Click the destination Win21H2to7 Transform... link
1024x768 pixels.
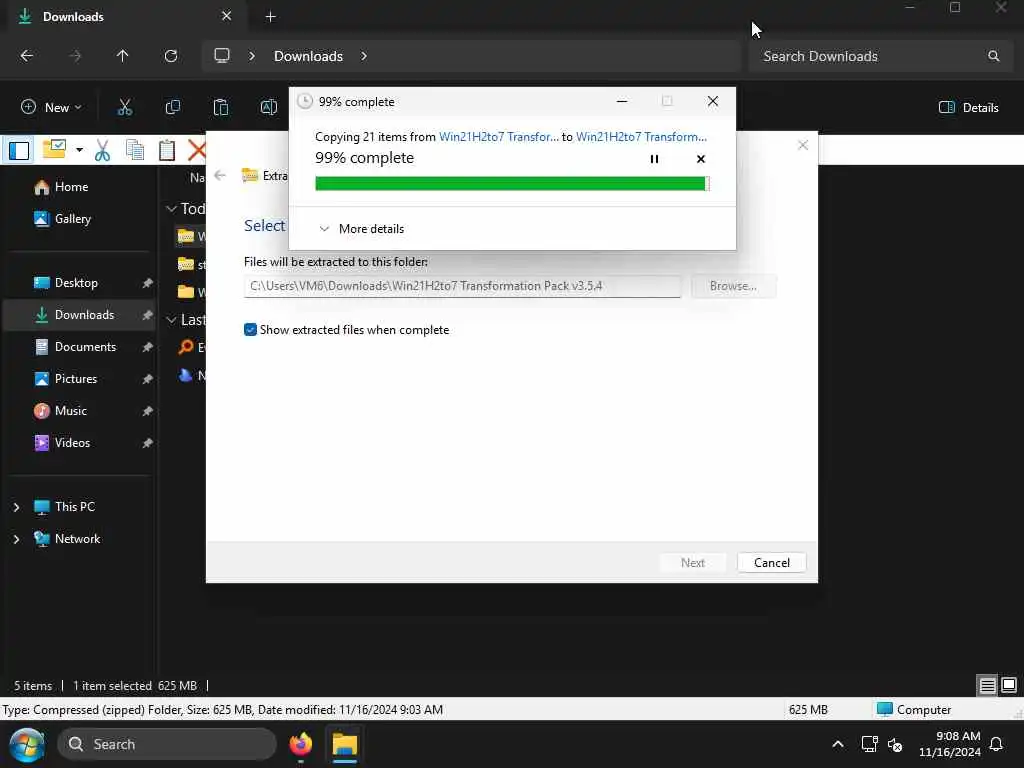tap(641, 136)
